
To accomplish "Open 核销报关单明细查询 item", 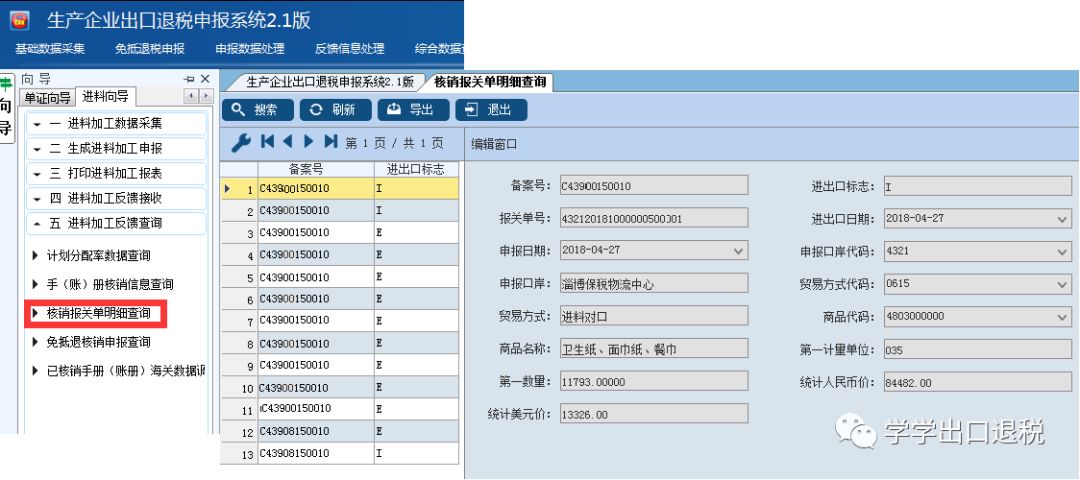I will tap(98, 313).
